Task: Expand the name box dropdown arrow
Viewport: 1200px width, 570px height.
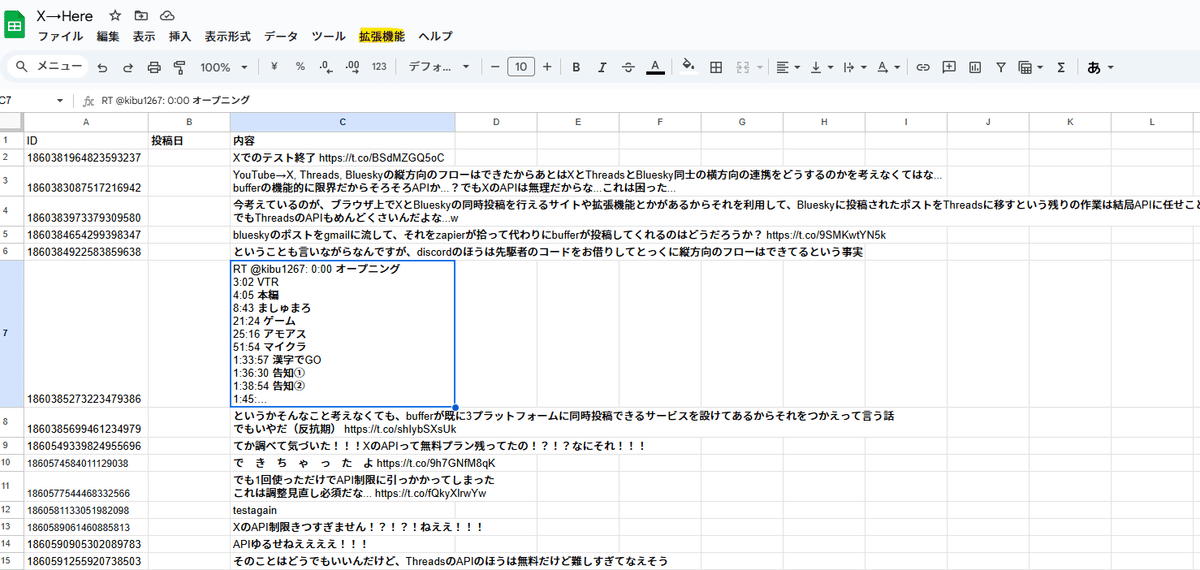Action: (x=60, y=101)
